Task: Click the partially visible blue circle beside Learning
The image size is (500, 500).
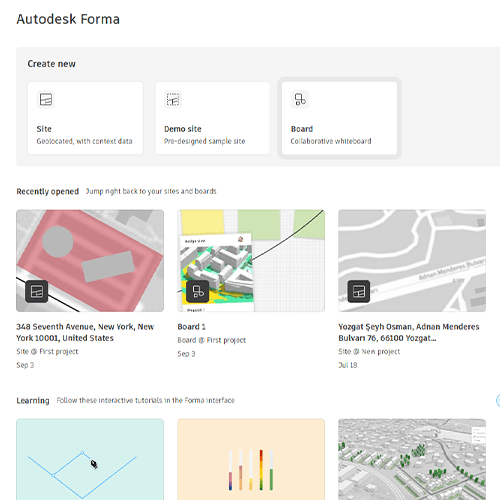Action: pos(498,400)
